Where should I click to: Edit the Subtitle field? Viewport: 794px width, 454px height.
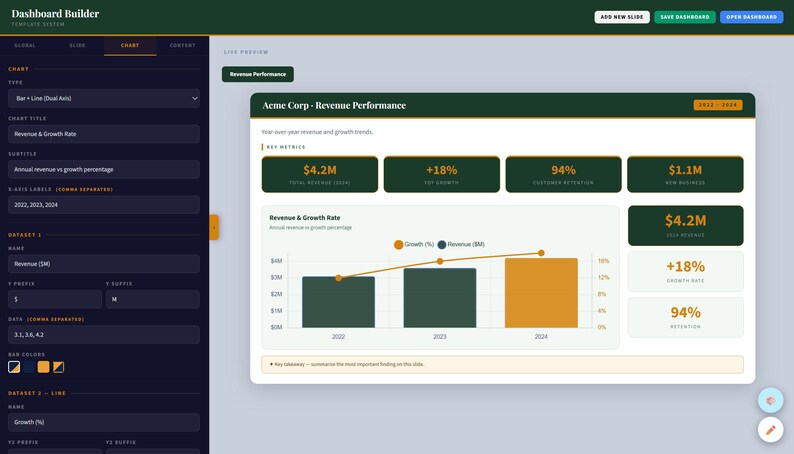click(104, 170)
